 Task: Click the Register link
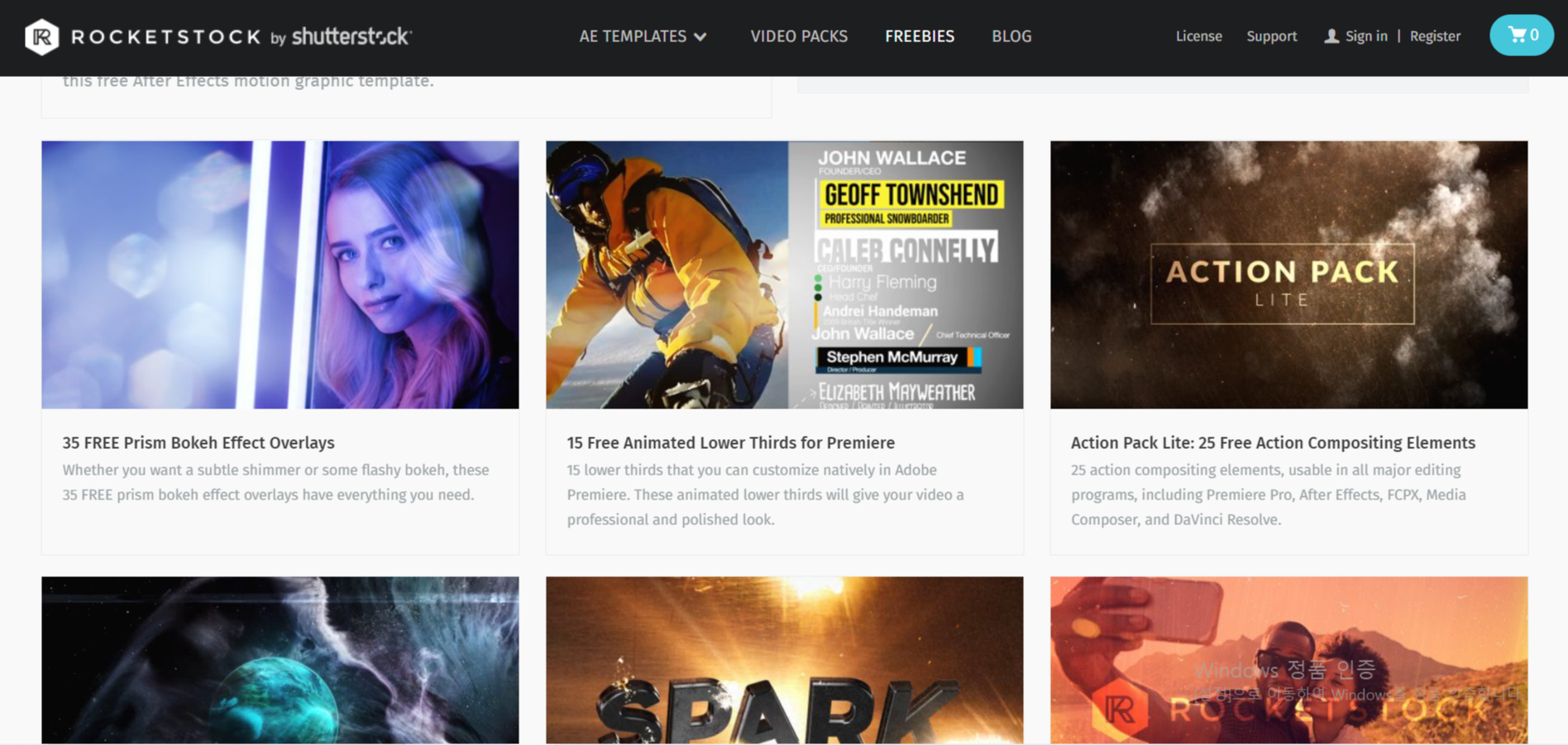[1435, 36]
